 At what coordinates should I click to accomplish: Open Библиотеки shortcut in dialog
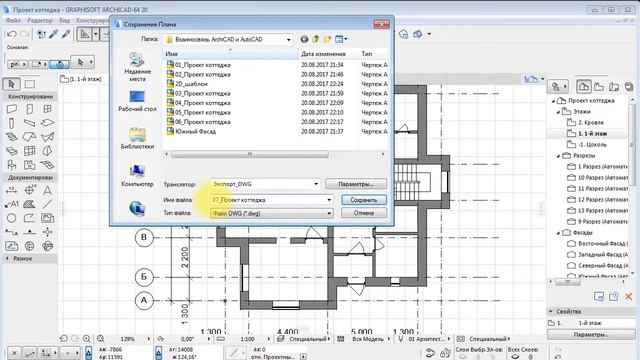pyautogui.click(x=137, y=138)
